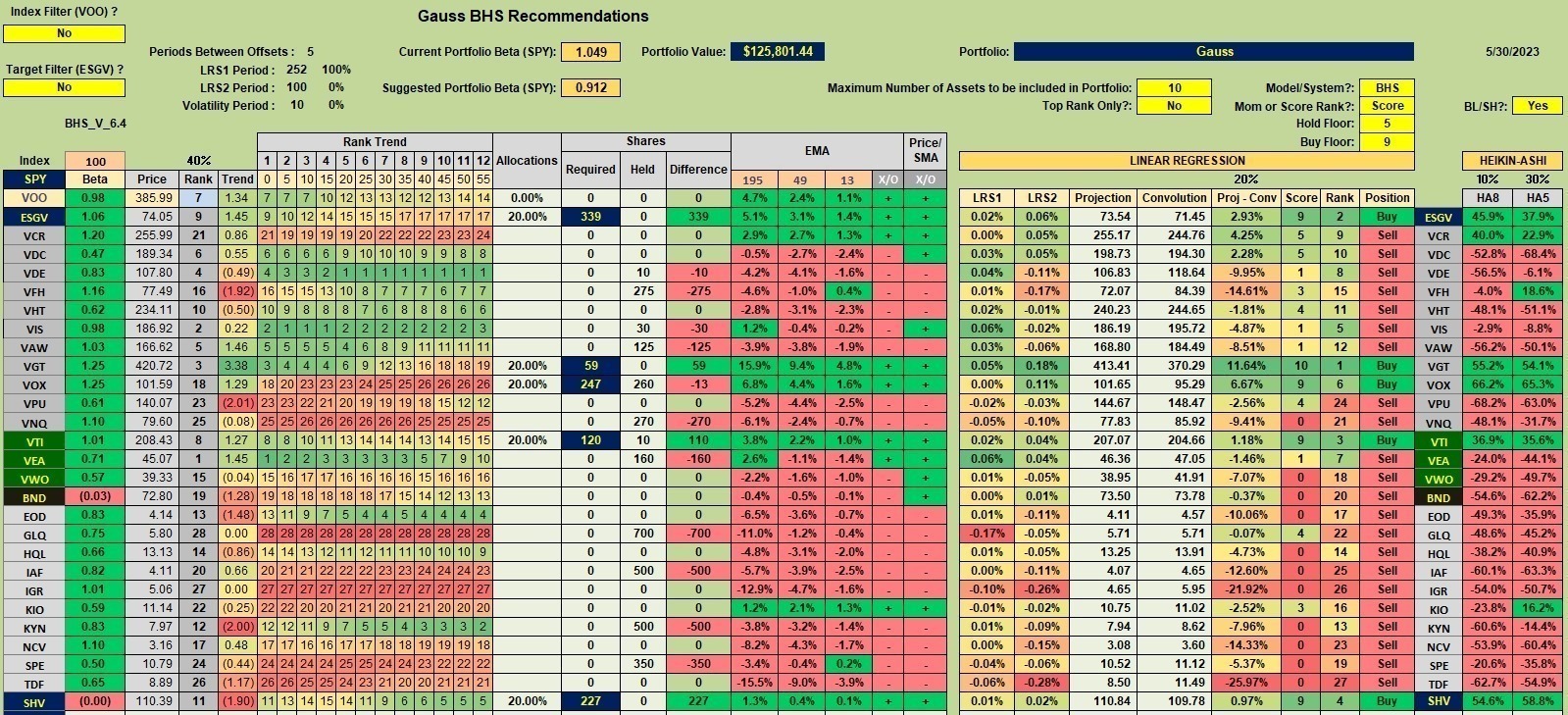Viewport: 1568px width, 715px height.
Task: Click the VCR price cell 255.99
Action: click(x=152, y=235)
